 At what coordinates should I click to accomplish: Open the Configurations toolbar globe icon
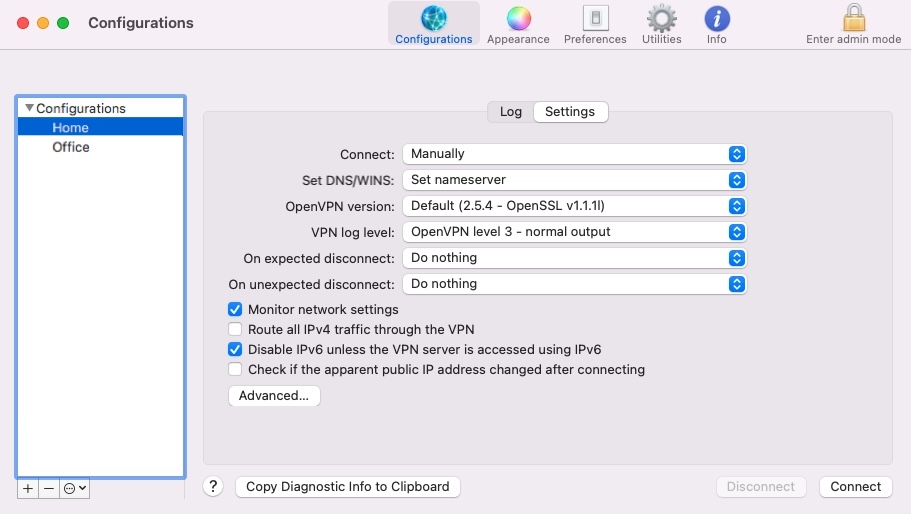coord(433,20)
